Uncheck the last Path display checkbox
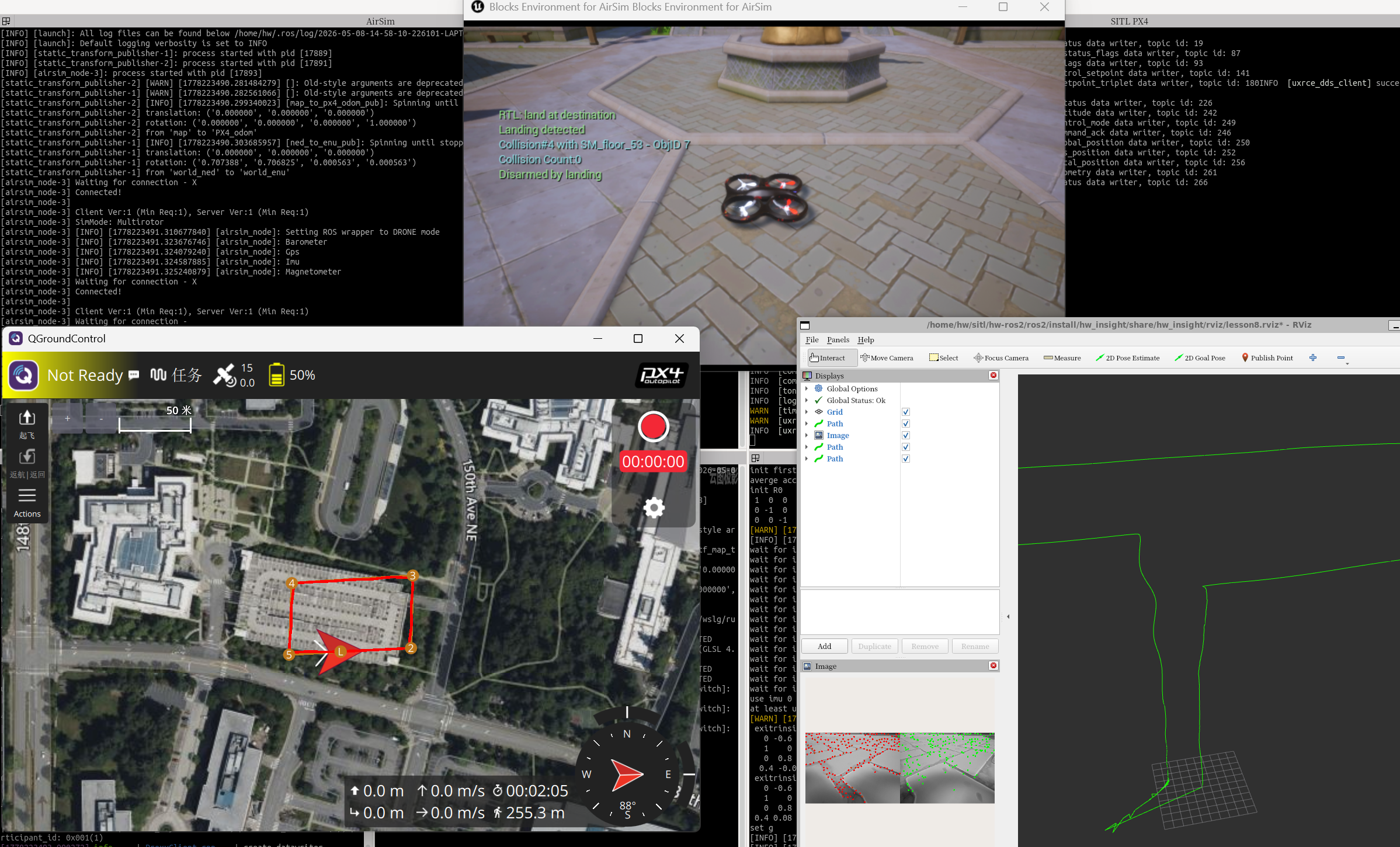This screenshot has width=1400, height=847. coord(906,459)
